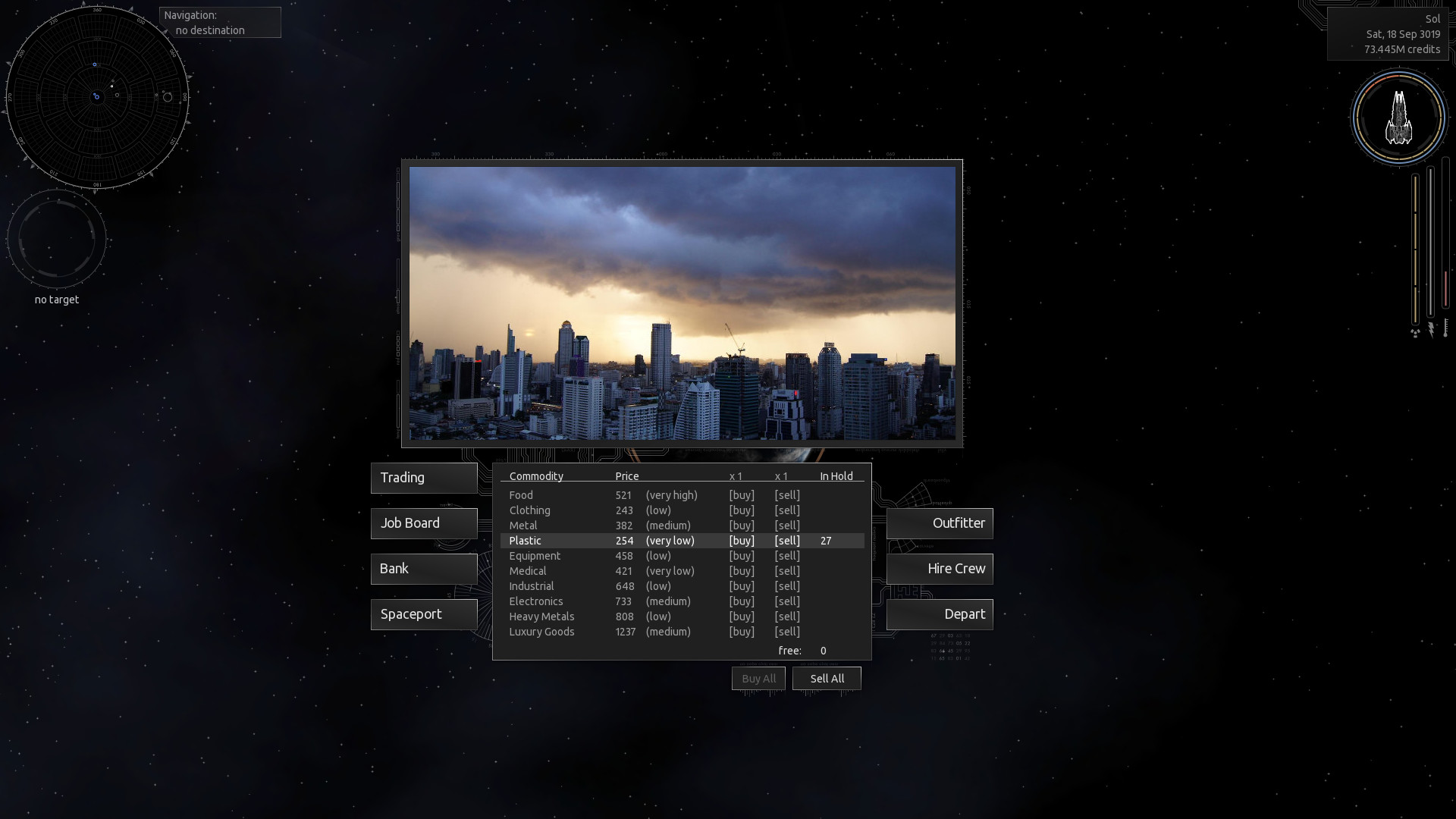
Task: Click the city landscape image of the planet
Action: tap(682, 303)
